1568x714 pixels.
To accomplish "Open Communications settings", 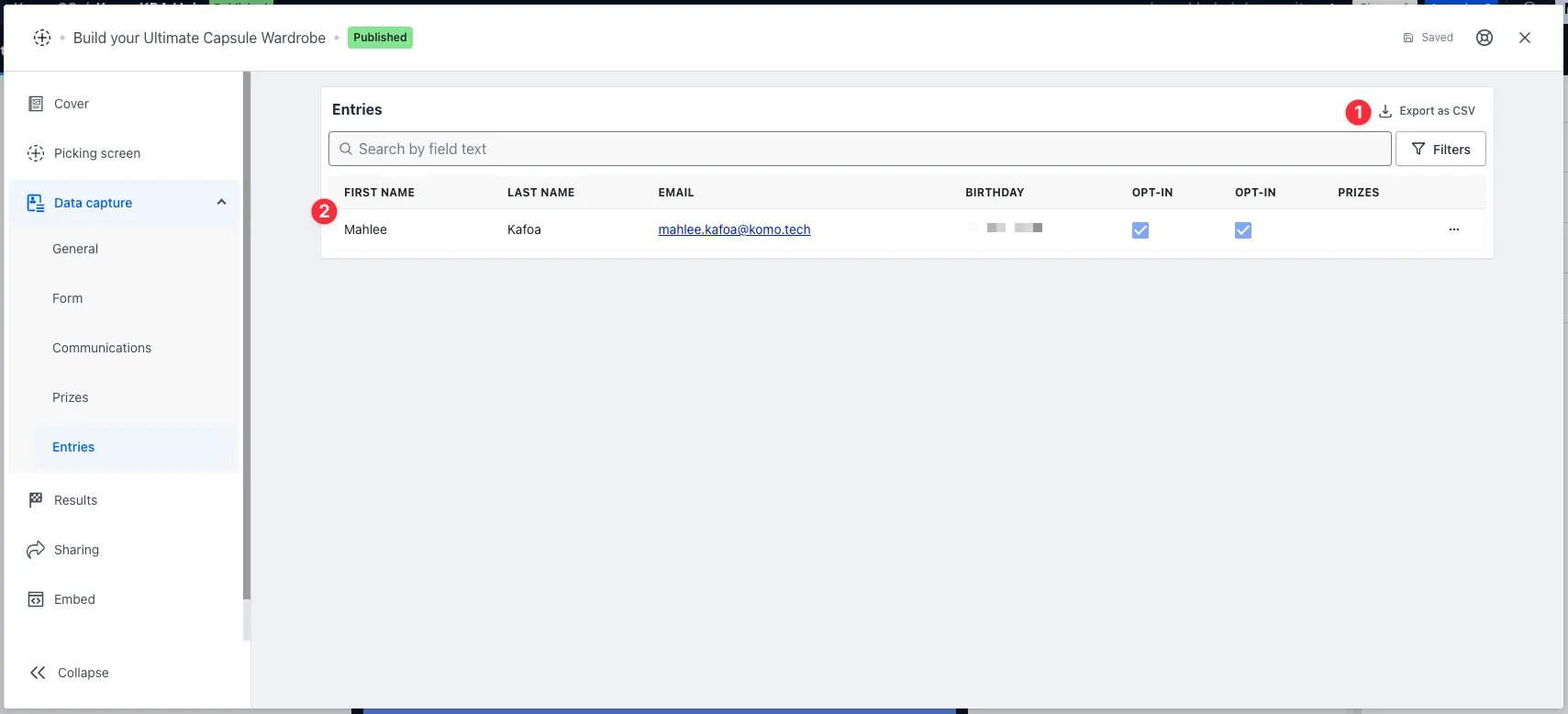I will pos(102,348).
